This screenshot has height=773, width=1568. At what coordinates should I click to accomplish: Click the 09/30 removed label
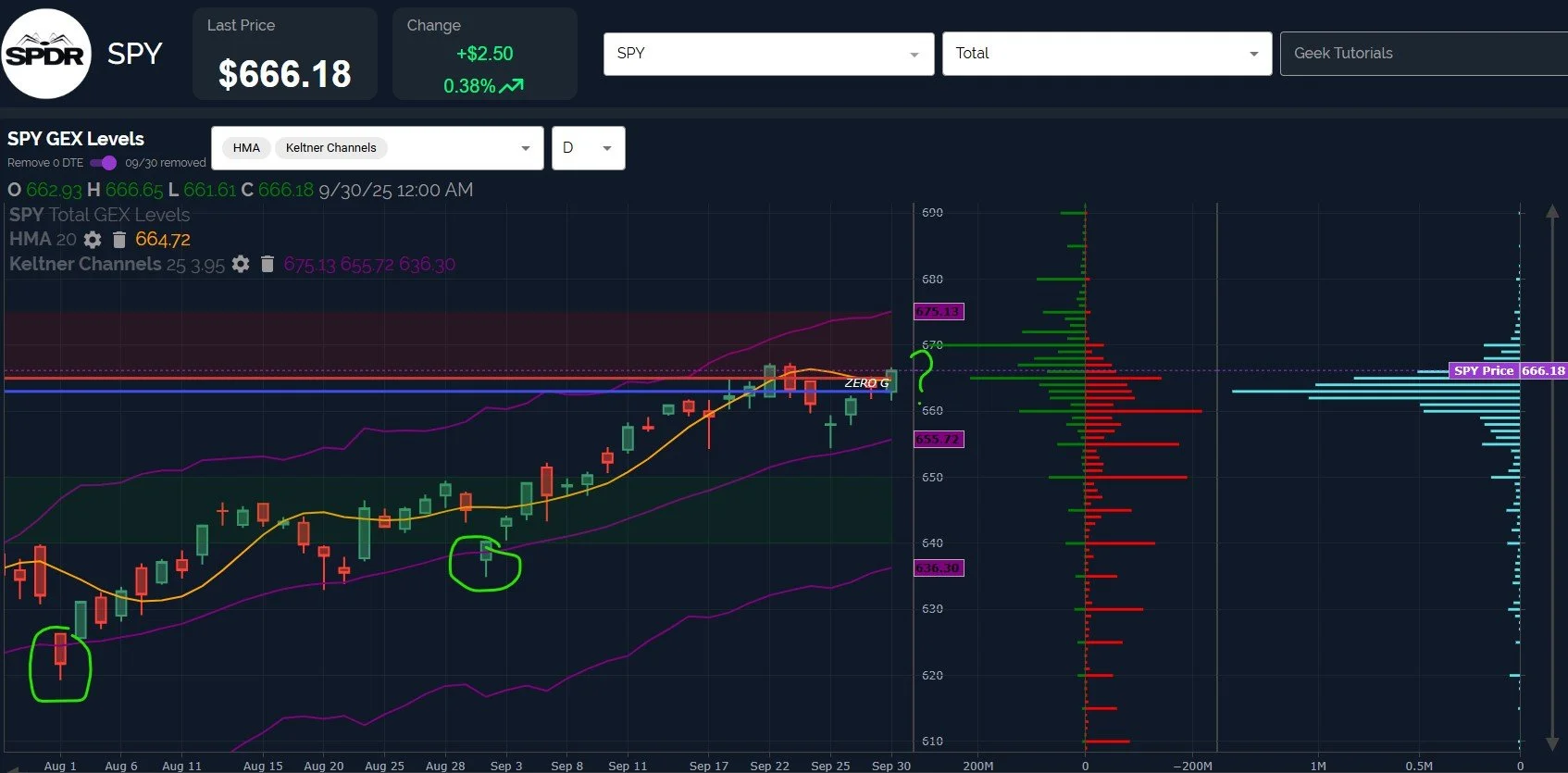[x=166, y=163]
